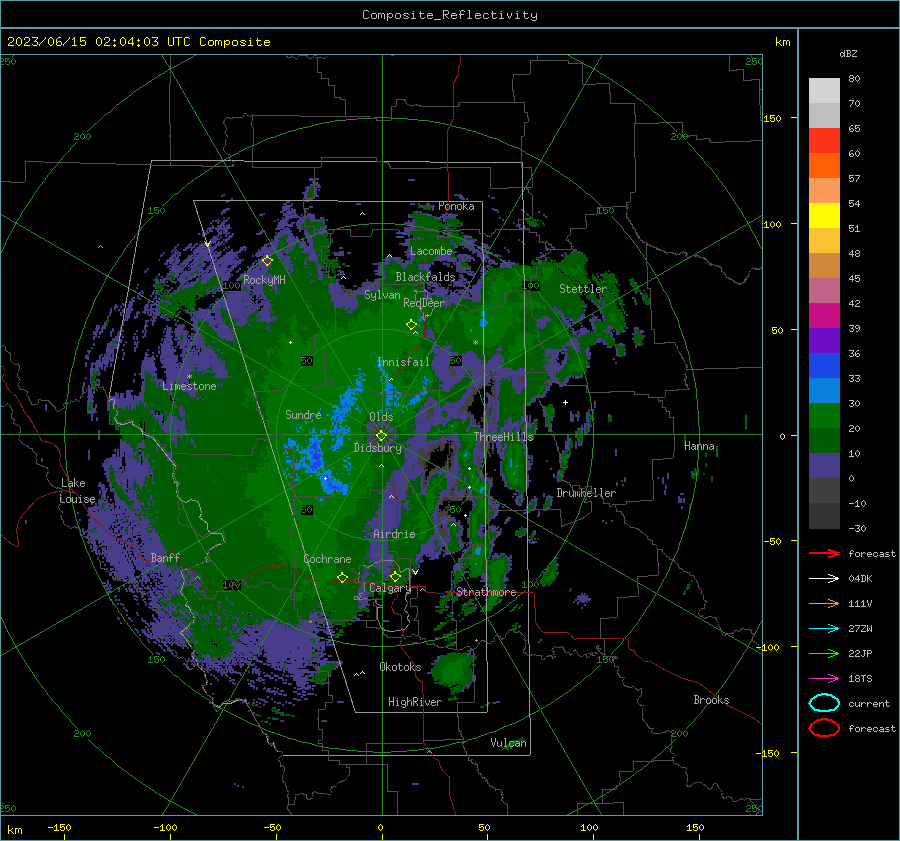This screenshot has width=900, height=841.
Task: Click the RockyMH label
Action: tap(264, 280)
